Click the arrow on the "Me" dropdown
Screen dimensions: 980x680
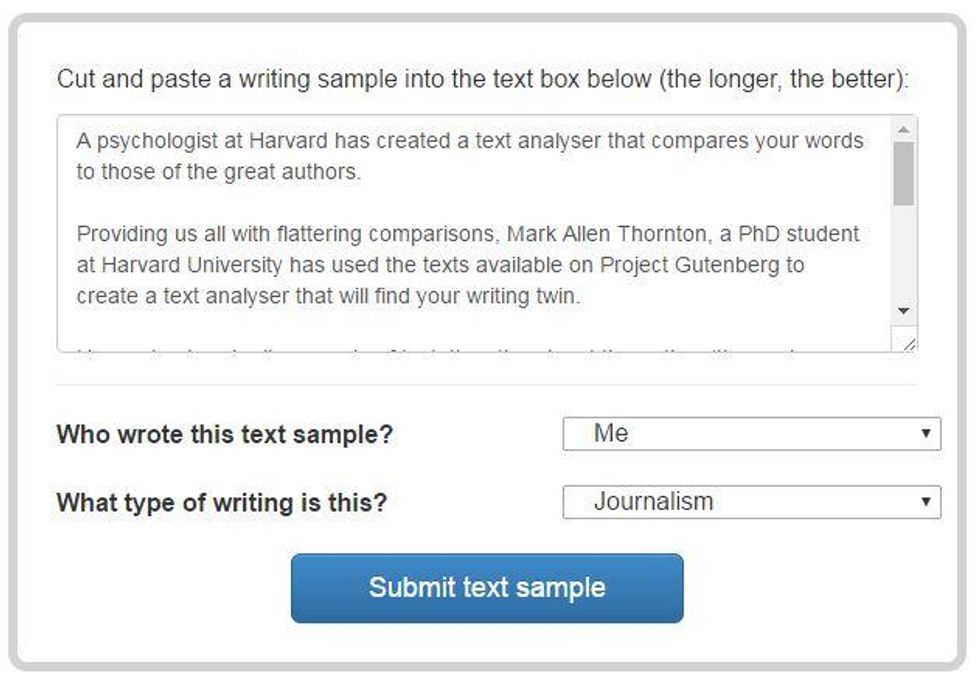[x=926, y=434]
